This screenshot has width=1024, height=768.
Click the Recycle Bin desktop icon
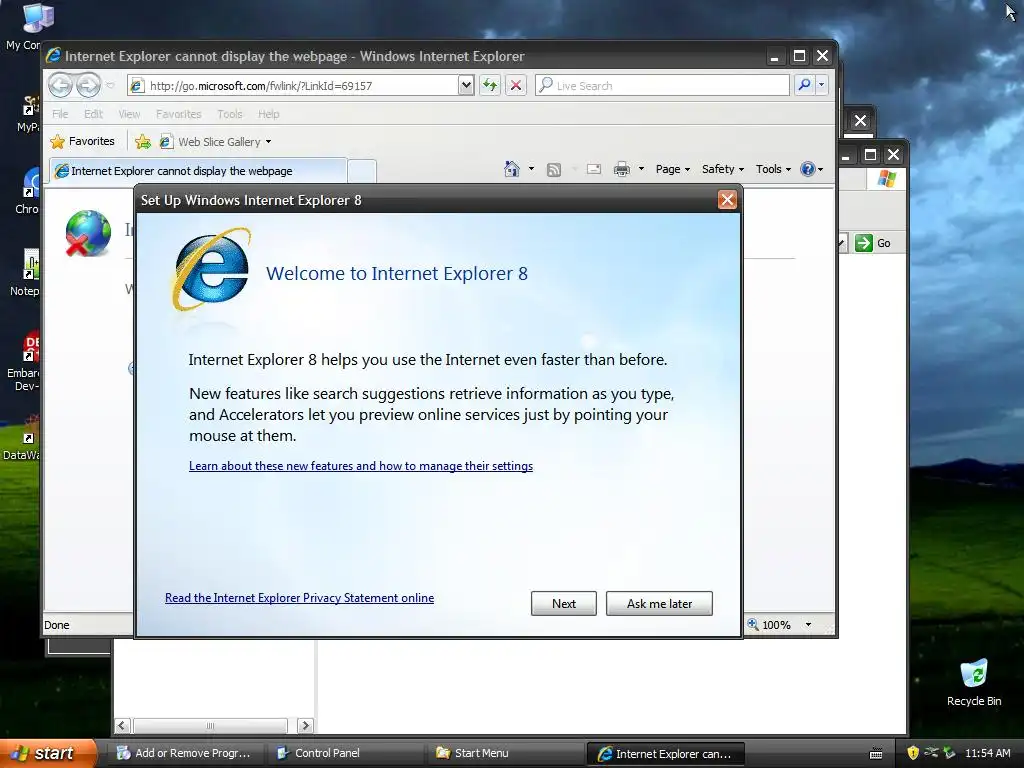974,682
